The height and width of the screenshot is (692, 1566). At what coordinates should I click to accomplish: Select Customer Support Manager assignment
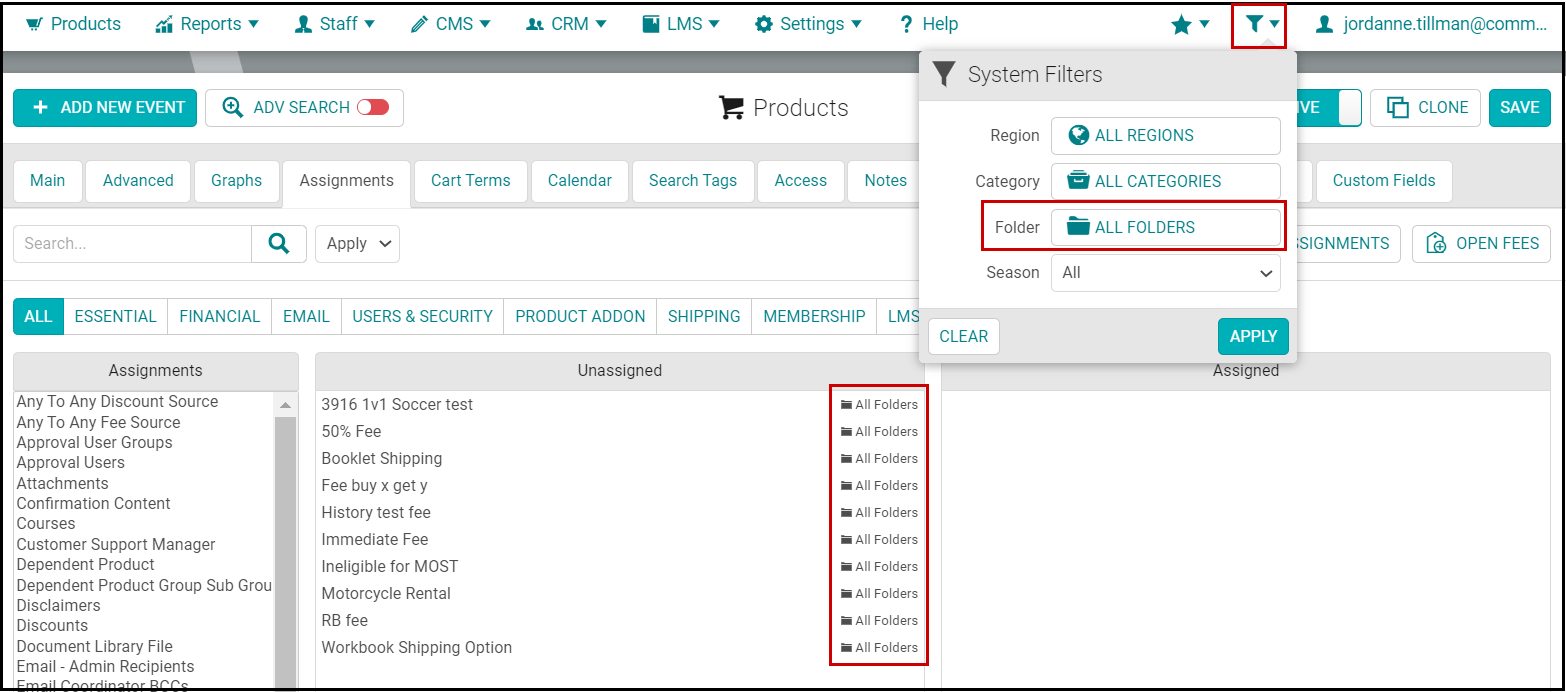pyautogui.click(x=116, y=545)
